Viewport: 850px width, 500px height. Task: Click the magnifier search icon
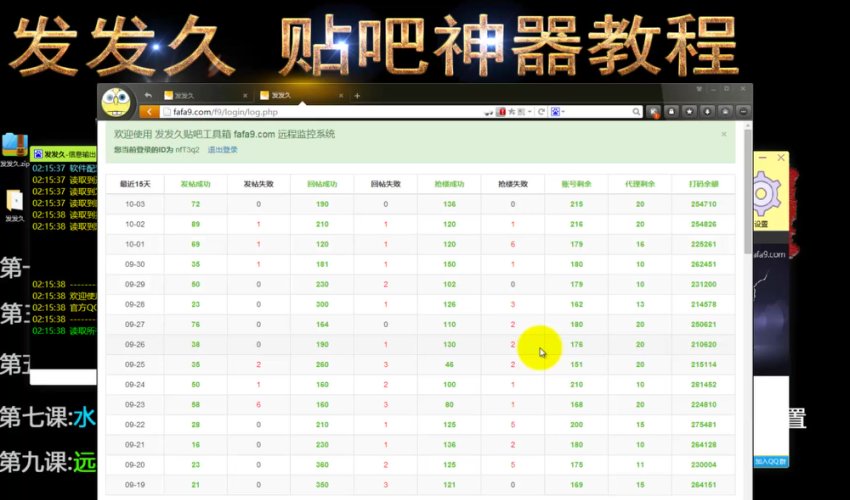click(x=636, y=112)
